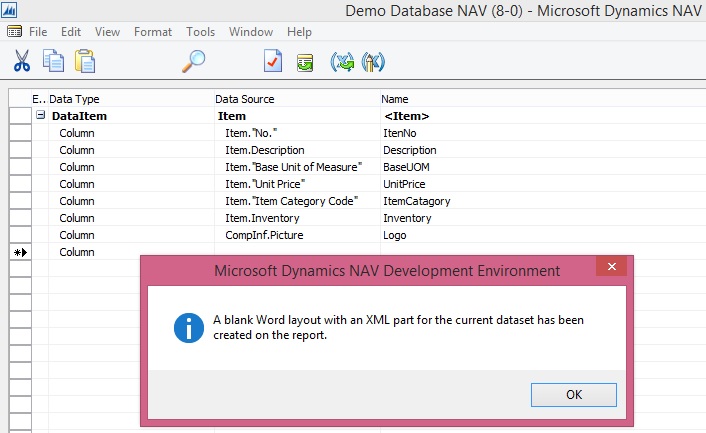Click the document checkmark toolbar icon
Image resolution: width=706 pixels, height=433 pixels.
coord(273,61)
